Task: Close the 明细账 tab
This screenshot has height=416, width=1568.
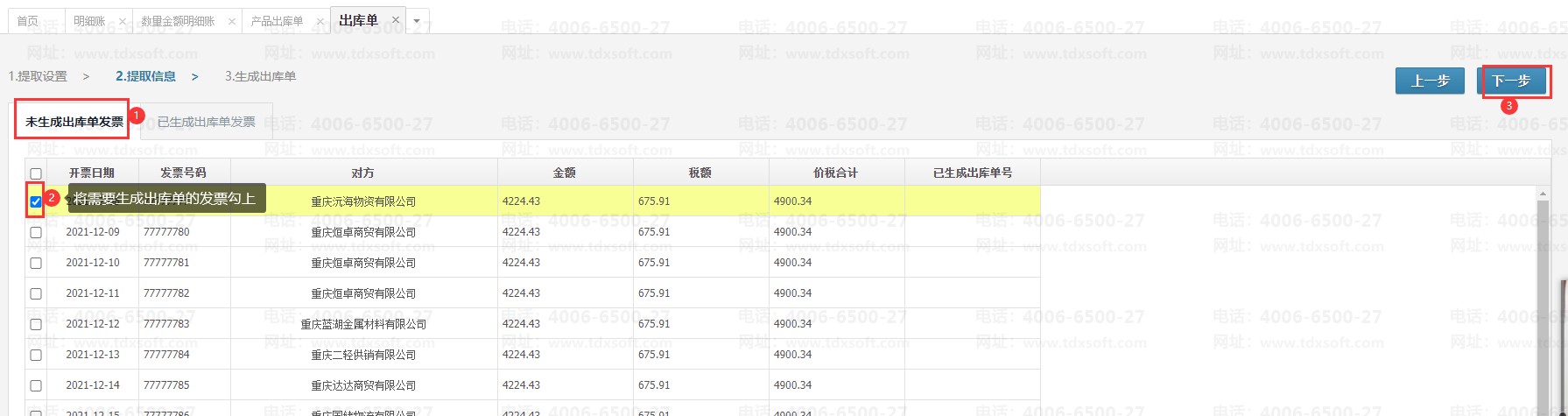Action: click(122, 21)
